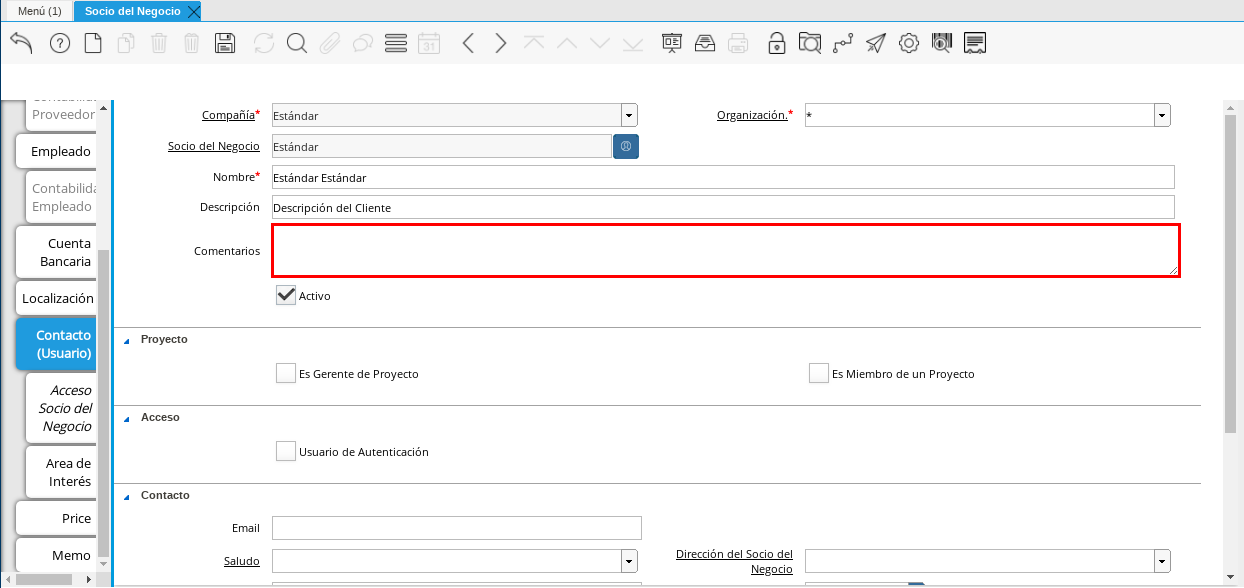Click the Refresh circular arrows icon
The image size is (1244, 588).
coord(264,43)
